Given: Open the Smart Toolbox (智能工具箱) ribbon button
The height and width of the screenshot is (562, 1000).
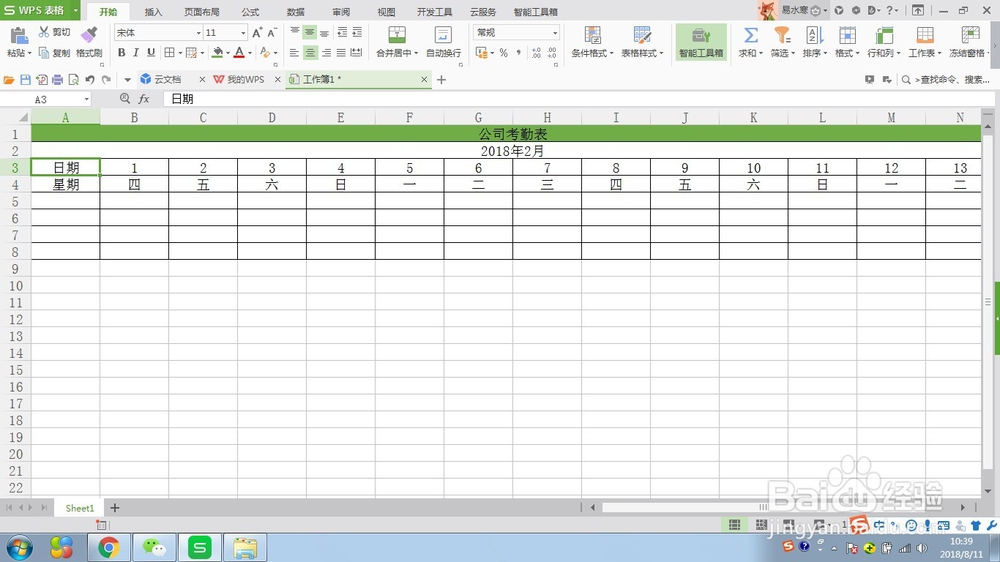Looking at the screenshot, I should click(x=701, y=42).
